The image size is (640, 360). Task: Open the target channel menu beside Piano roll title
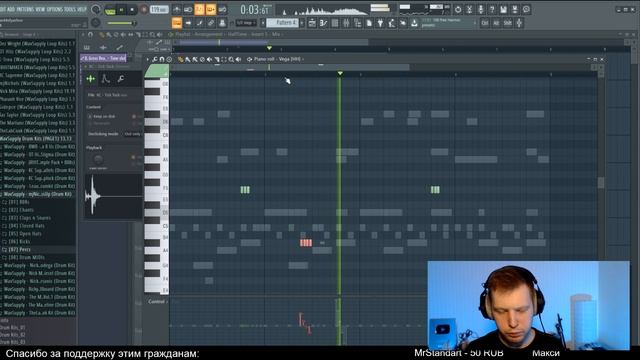coord(249,60)
